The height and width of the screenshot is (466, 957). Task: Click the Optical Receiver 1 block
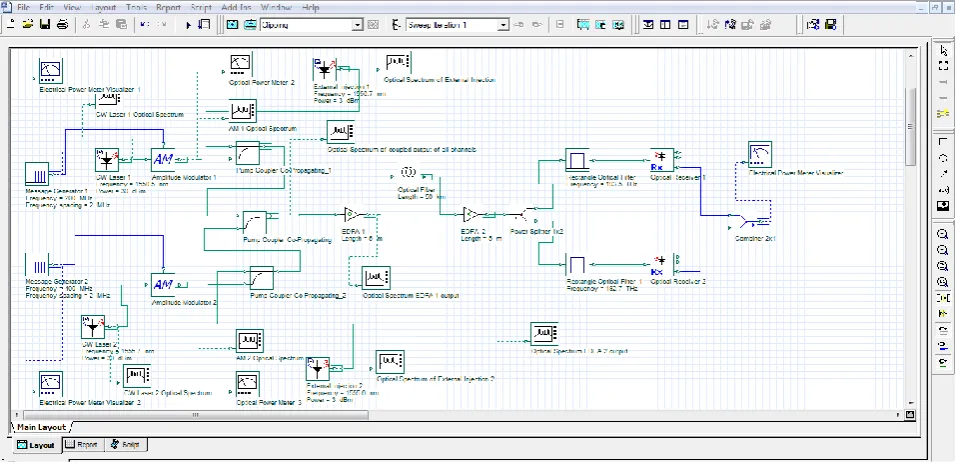coord(662,160)
